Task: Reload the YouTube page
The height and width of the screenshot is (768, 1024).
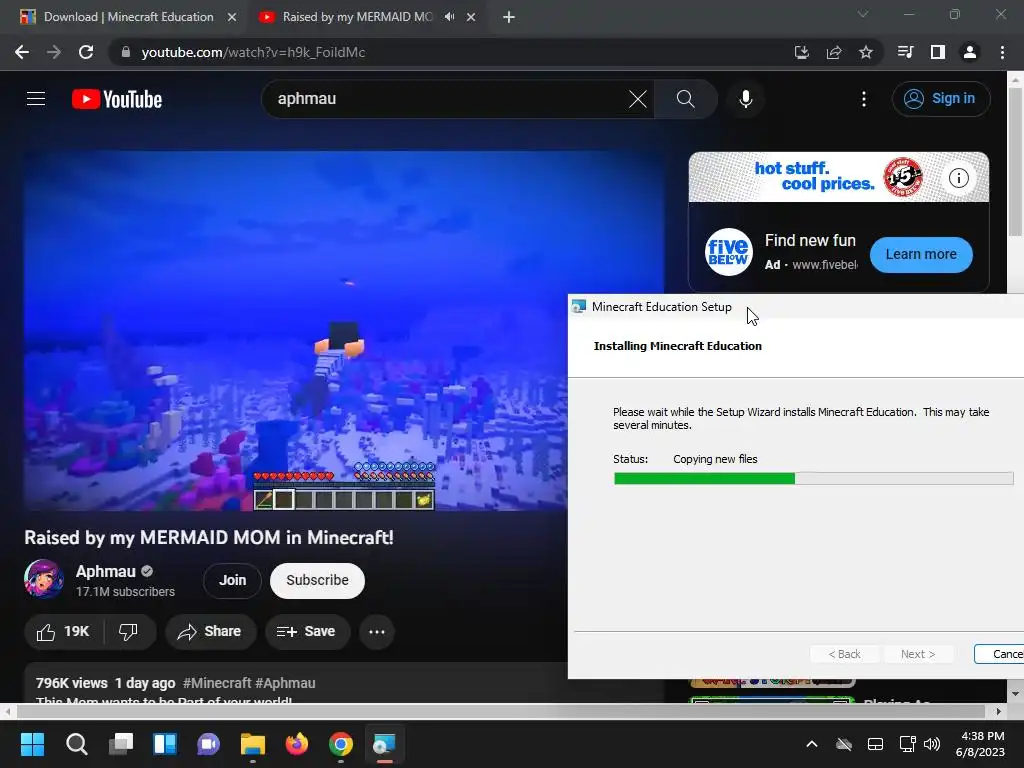Action: point(86,52)
